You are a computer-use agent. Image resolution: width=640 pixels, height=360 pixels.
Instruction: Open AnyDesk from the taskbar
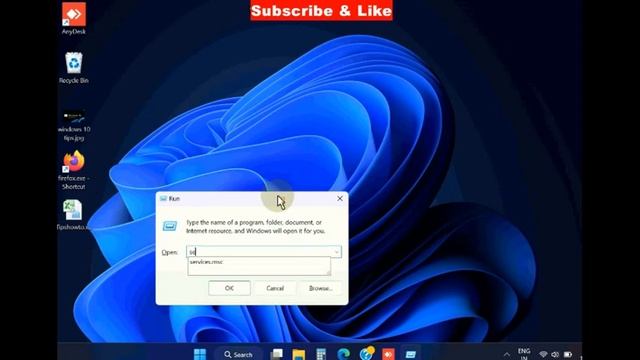pos(388,354)
